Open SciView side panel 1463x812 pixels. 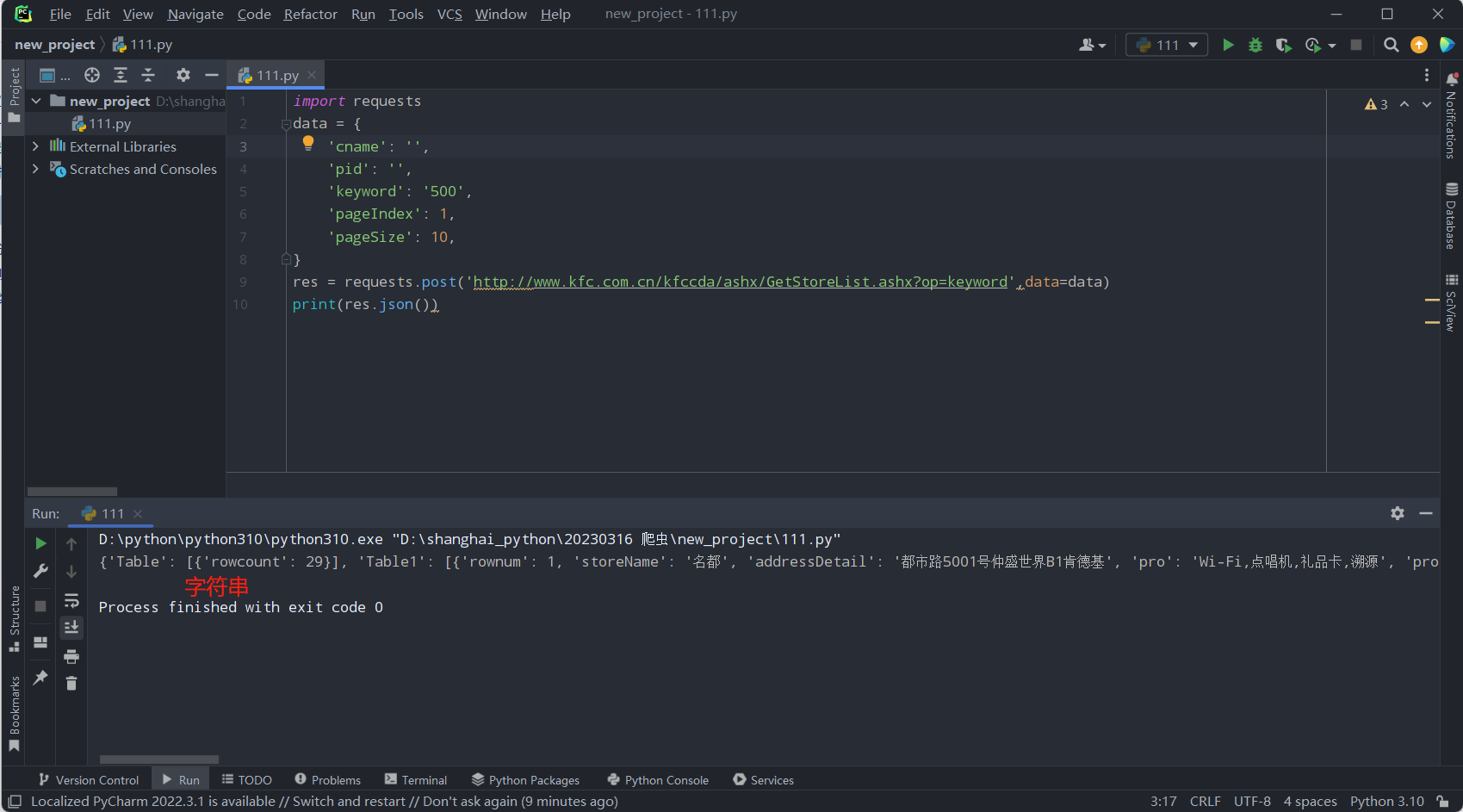(x=1451, y=303)
